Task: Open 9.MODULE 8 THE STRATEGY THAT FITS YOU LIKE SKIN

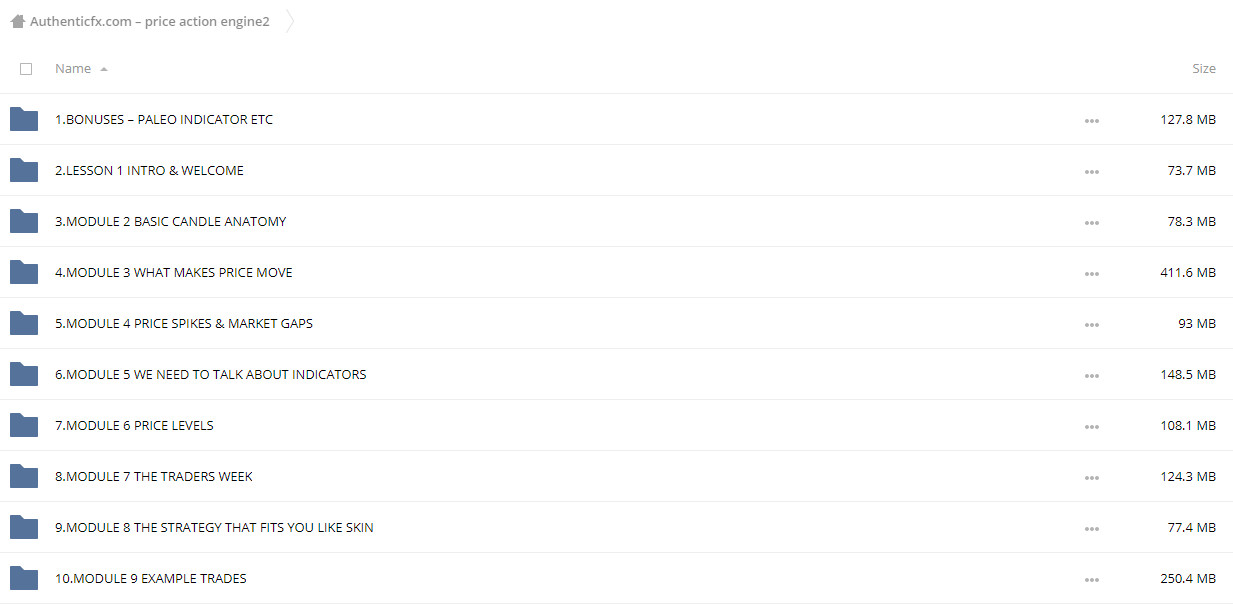Action: coord(214,527)
